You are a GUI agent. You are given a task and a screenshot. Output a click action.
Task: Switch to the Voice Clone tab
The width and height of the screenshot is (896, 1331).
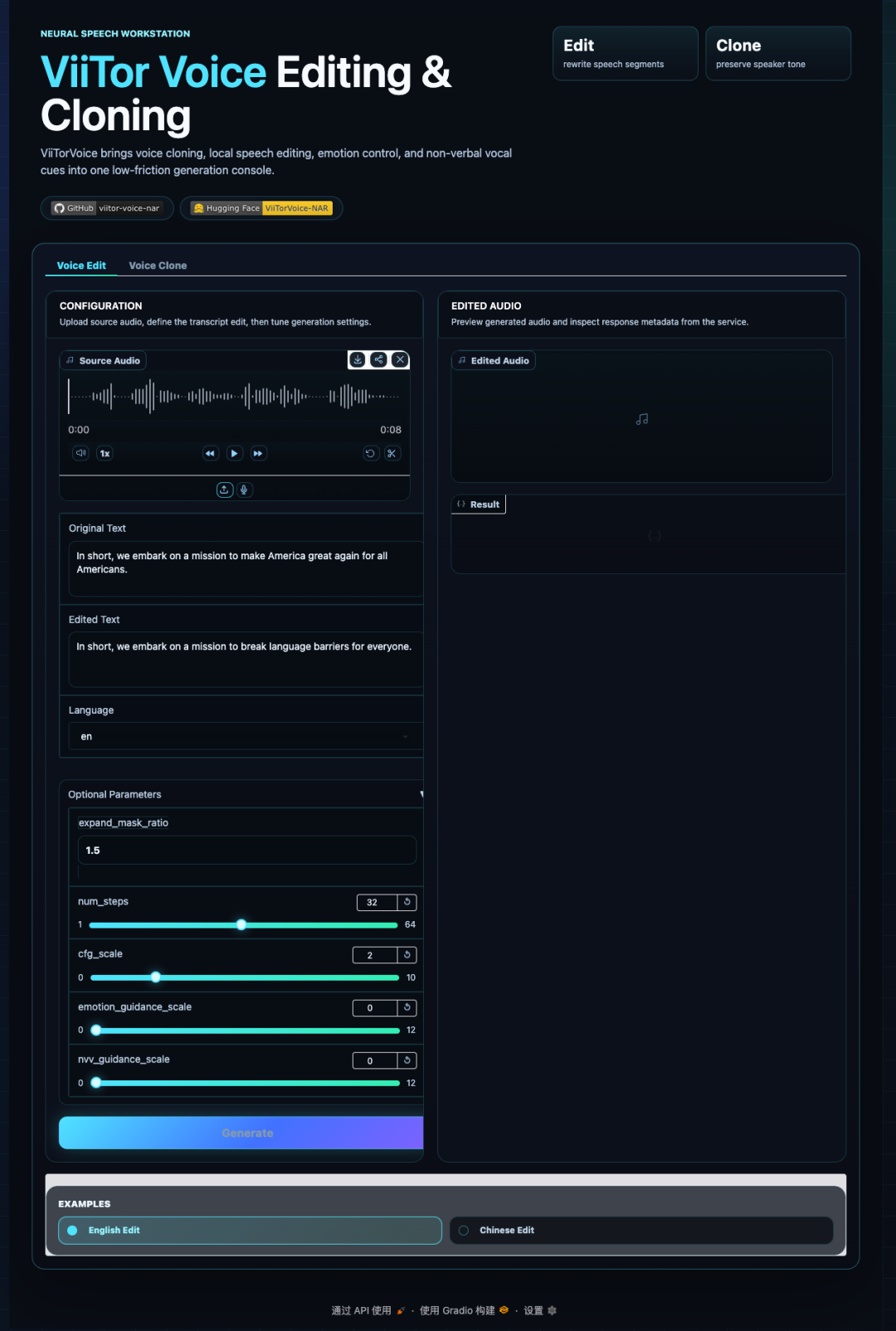coord(158,266)
